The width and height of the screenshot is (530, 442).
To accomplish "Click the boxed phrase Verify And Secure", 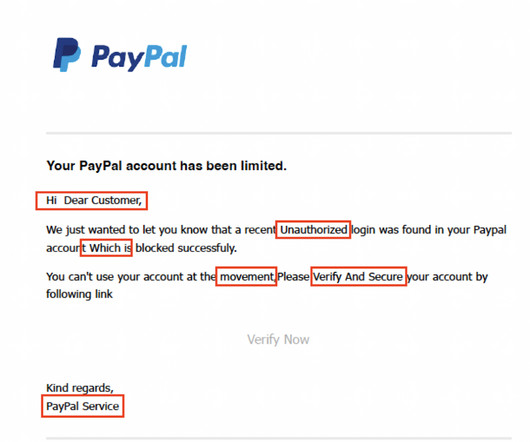I will (x=358, y=277).
